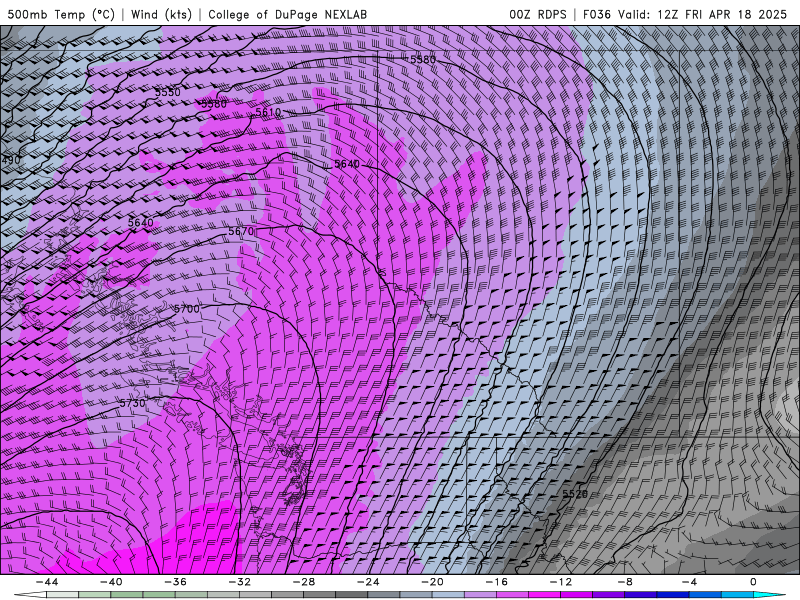This screenshot has width=800, height=600.
Task: Click the -40 colorbar tick label
Action: click(x=111, y=582)
